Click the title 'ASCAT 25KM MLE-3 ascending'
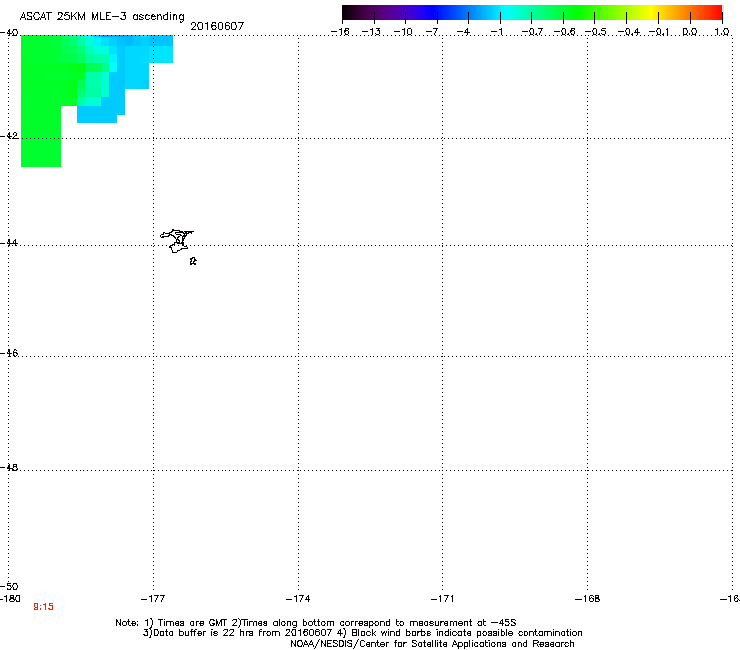Image resolution: width=740 pixels, height=650 pixels. tap(102, 17)
